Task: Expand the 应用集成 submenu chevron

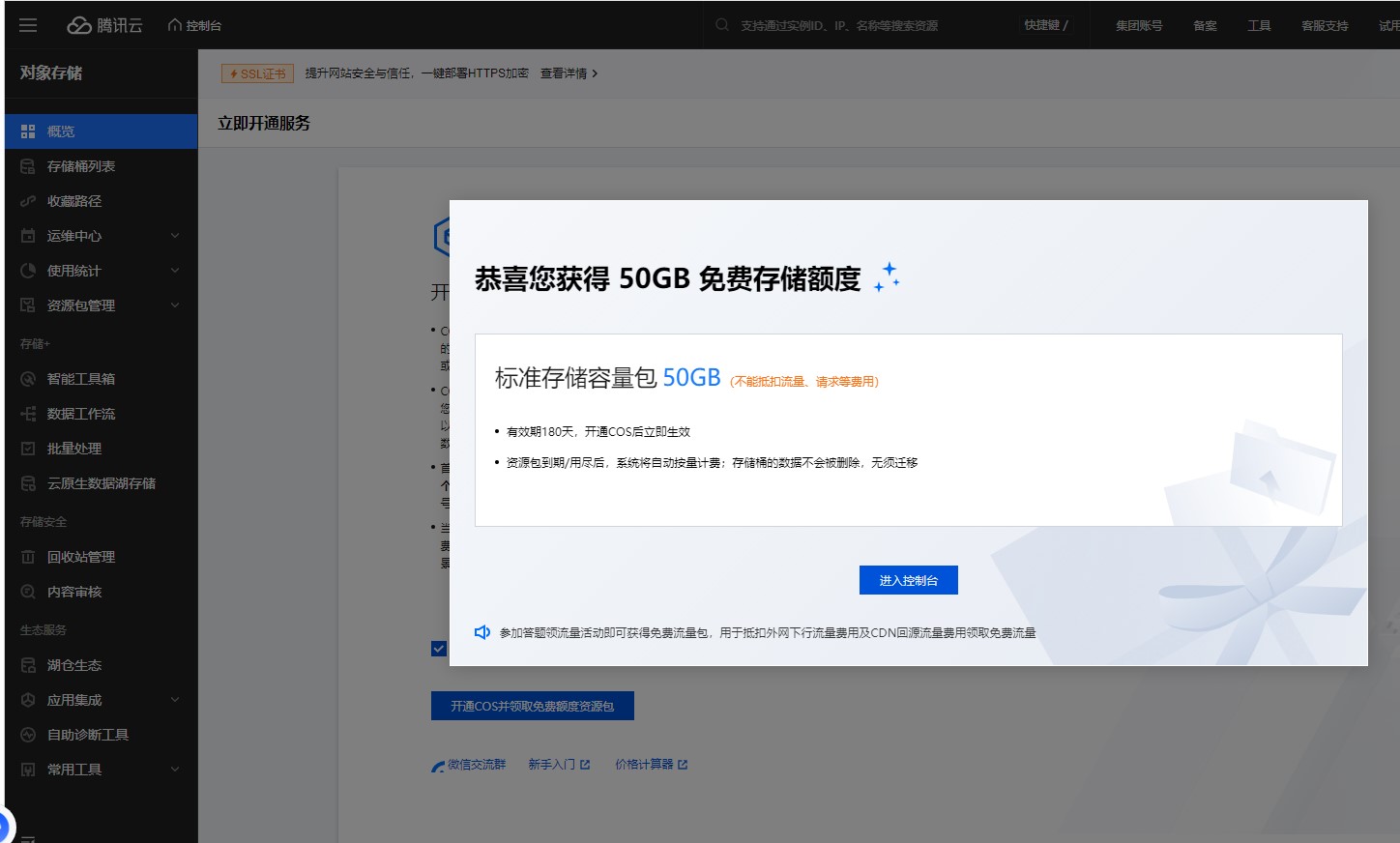Action: (x=175, y=700)
